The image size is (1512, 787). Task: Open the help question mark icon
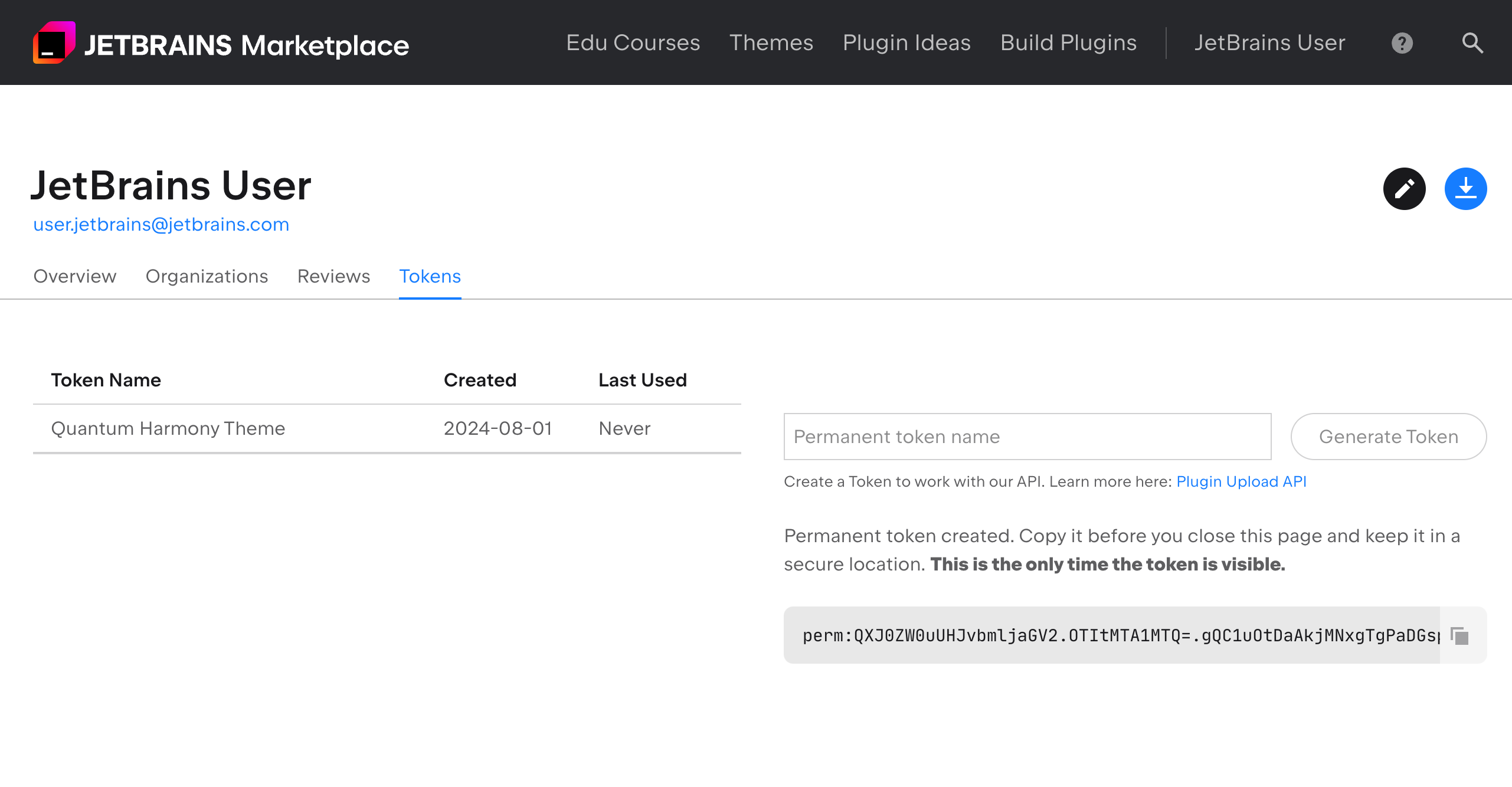tap(1402, 43)
